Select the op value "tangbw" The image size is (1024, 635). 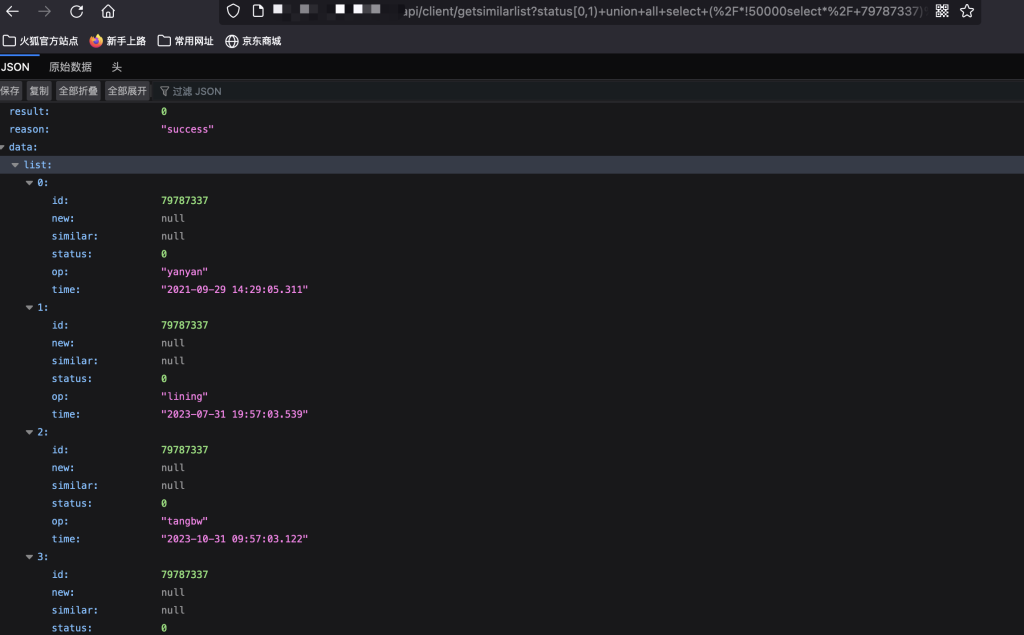coord(184,521)
